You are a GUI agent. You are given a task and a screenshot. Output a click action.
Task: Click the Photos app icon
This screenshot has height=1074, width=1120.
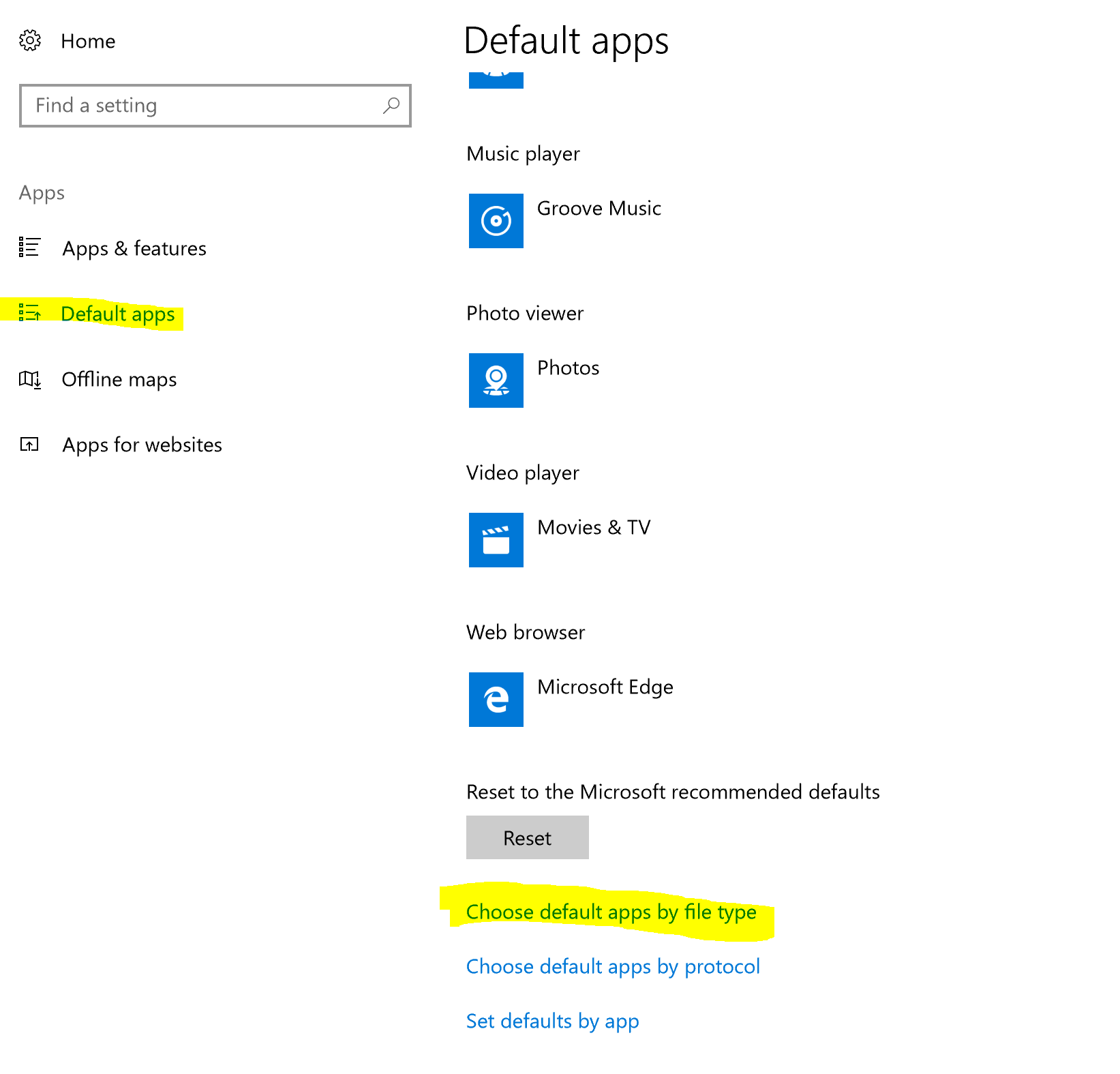[x=496, y=381]
